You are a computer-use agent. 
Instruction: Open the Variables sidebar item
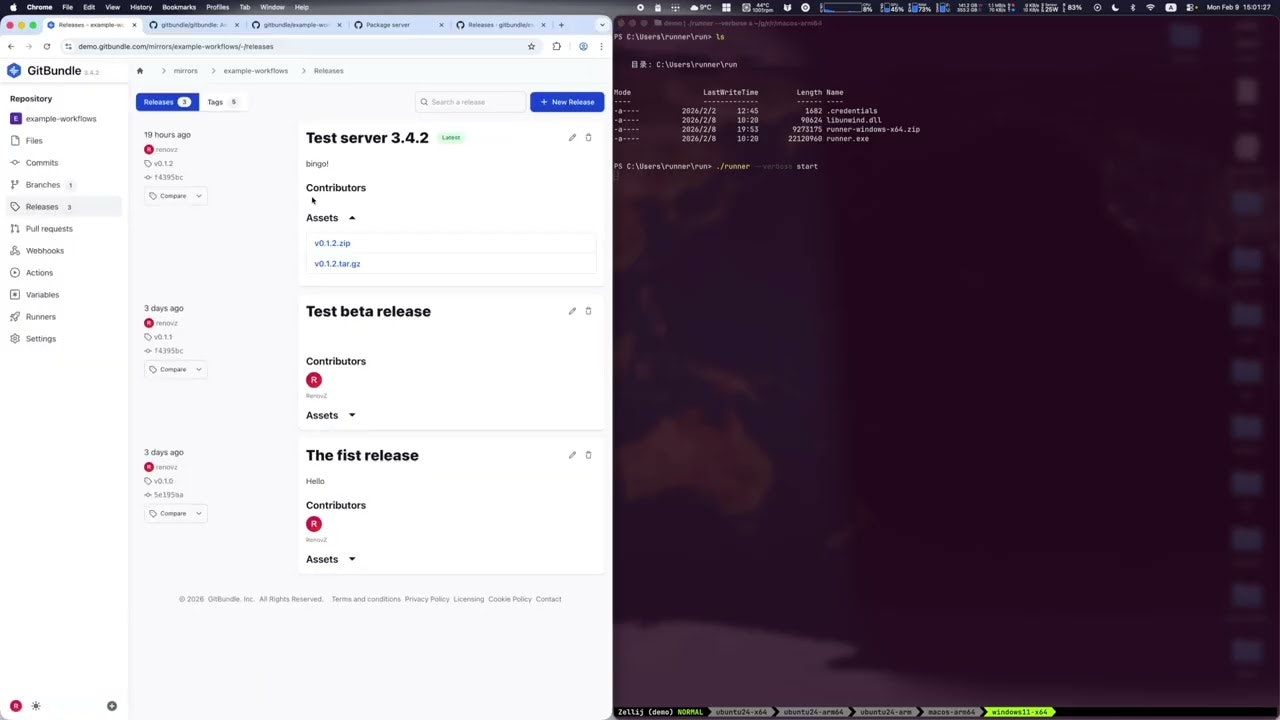pos(42,295)
